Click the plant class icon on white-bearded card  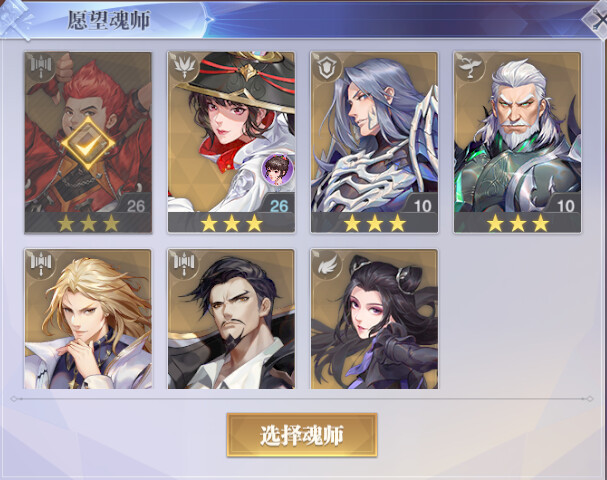click(x=470, y=66)
